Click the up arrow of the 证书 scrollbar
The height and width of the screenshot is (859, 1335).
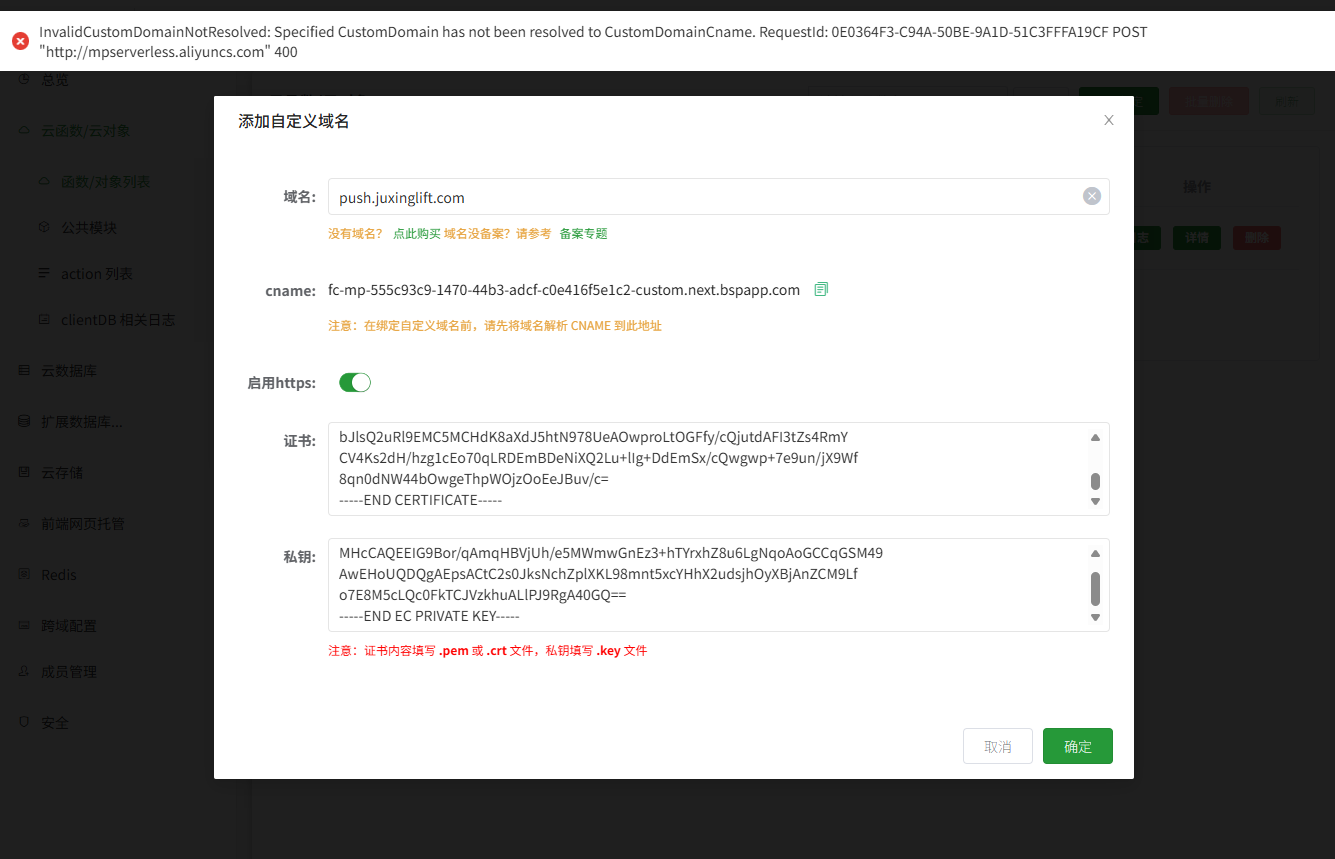1095,437
